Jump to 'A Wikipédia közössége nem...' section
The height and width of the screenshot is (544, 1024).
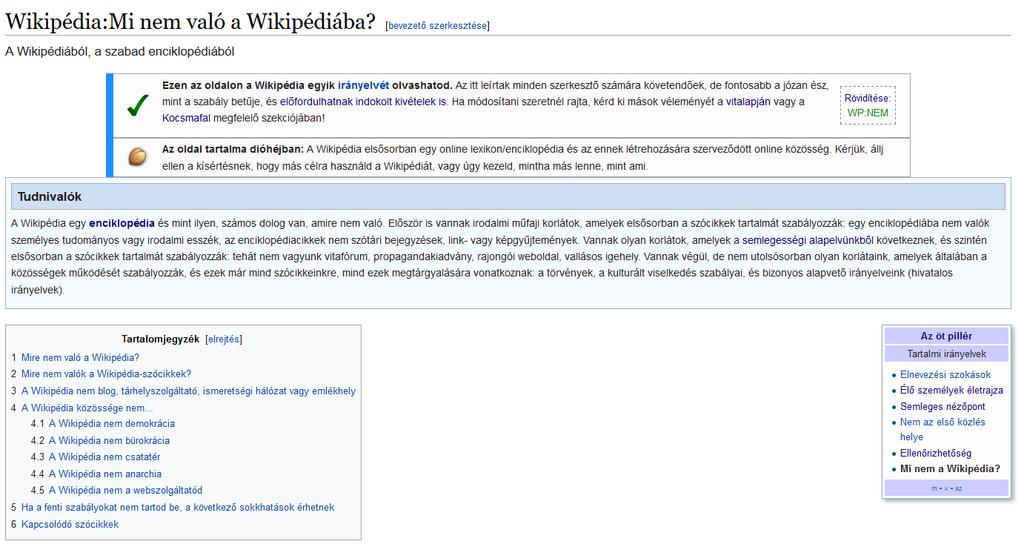click(x=87, y=408)
